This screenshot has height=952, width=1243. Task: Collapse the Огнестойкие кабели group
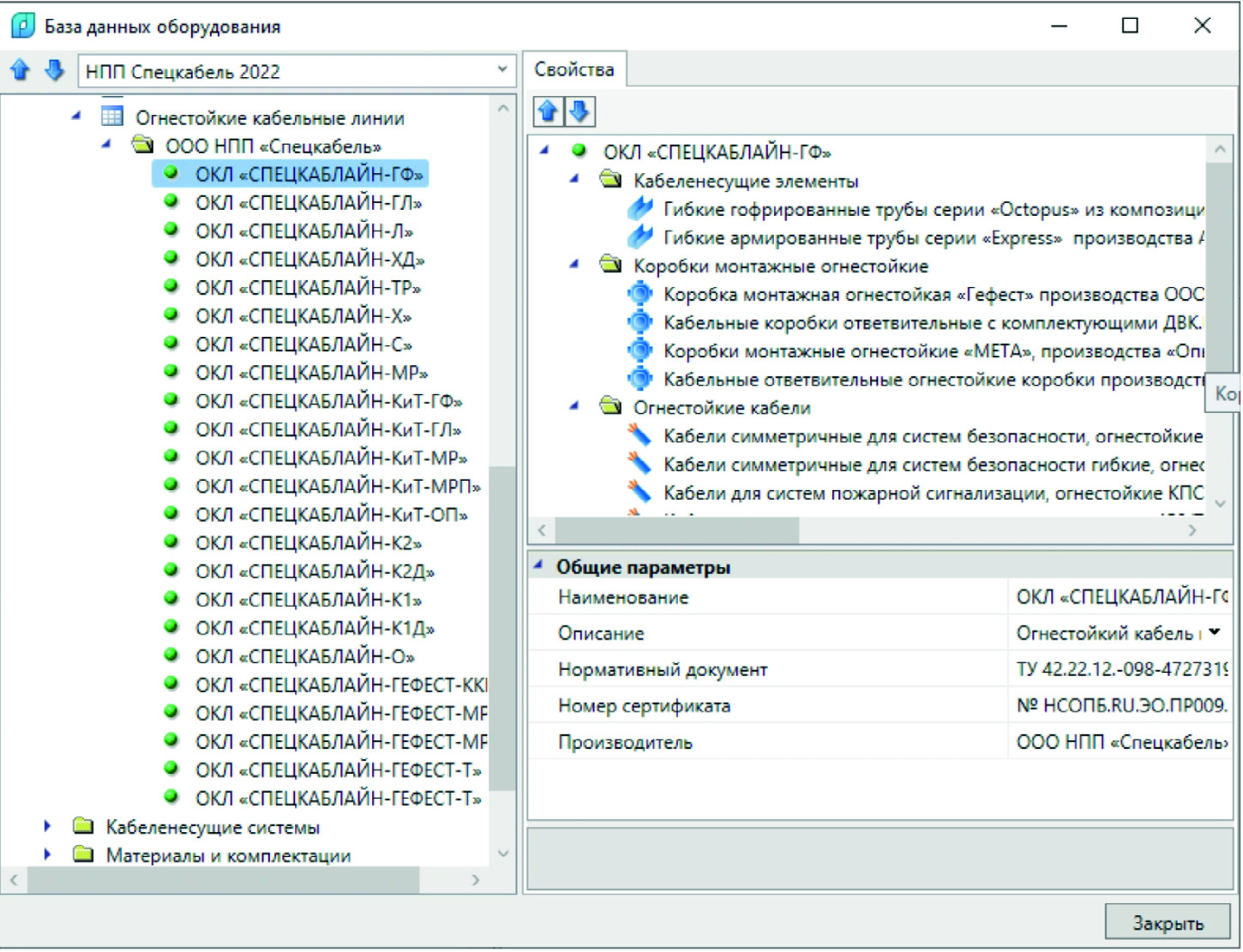click(574, 406)
